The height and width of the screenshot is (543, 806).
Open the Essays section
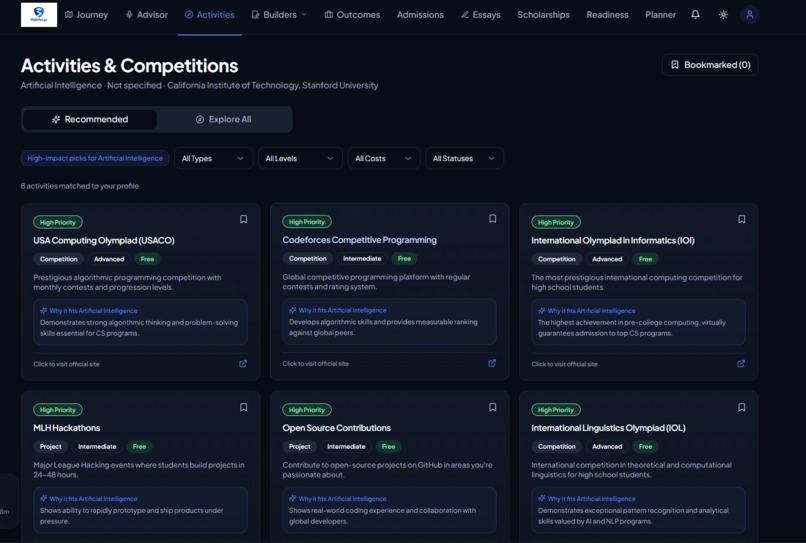pos(481,15)
